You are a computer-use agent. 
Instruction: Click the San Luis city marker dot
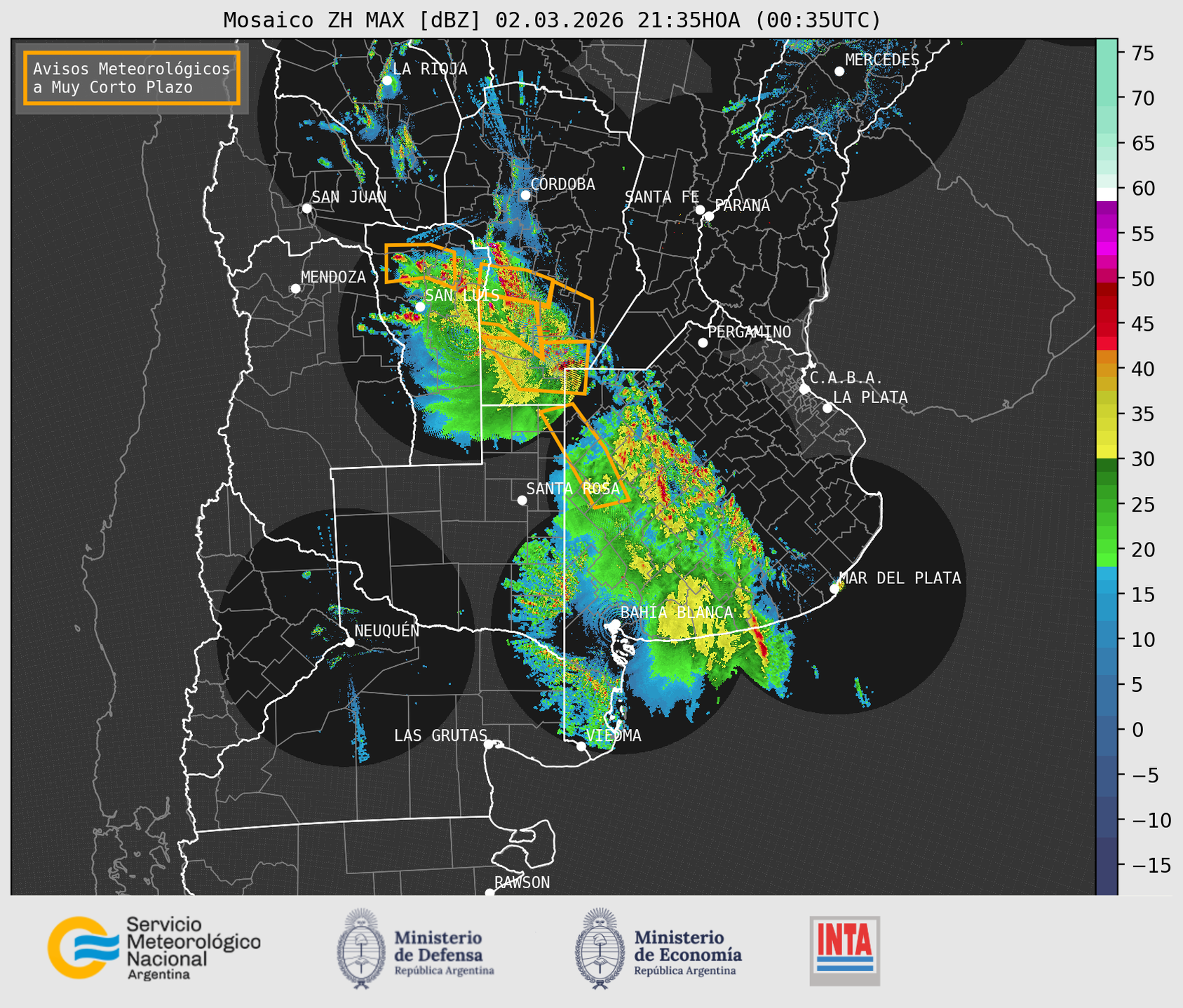(420, 307)
